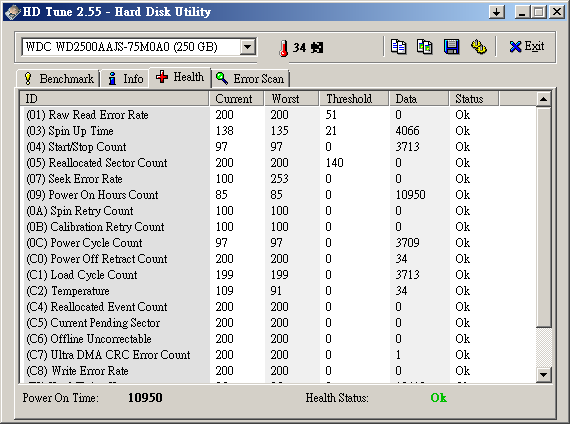Sort by the Threshold column header
Image resolution: width=570 pixels, height=424 pixels.
pos(354,99)
